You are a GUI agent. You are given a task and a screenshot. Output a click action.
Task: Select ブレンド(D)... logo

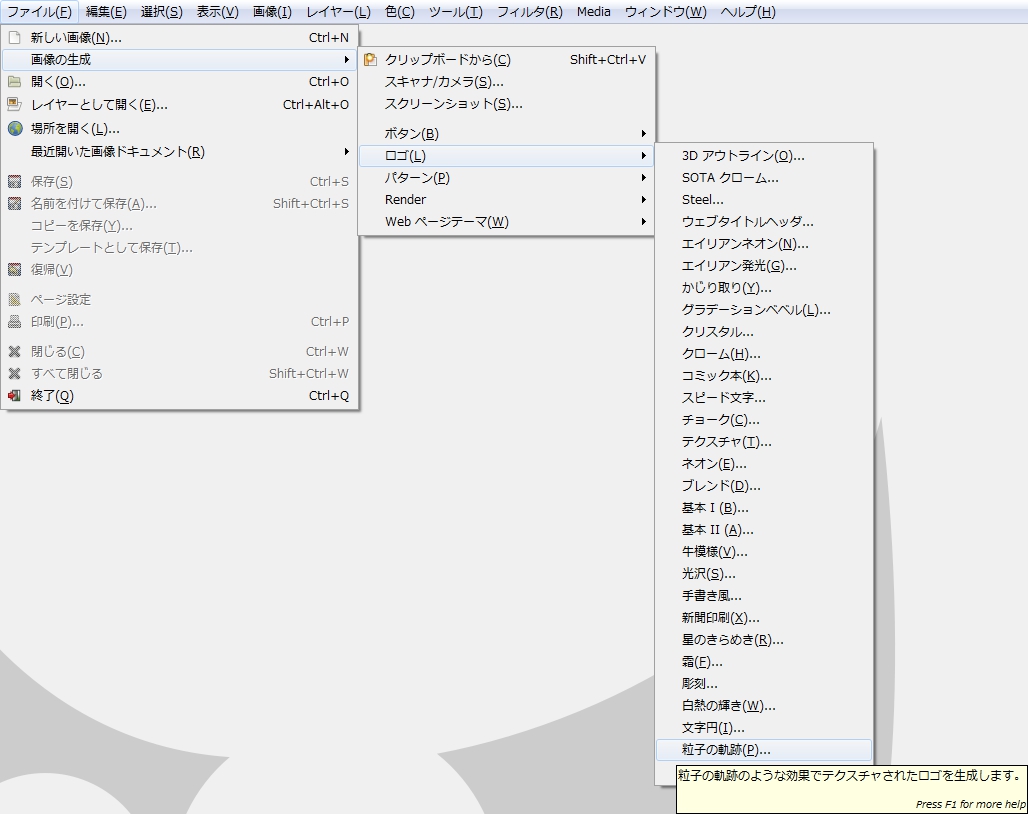764,486
